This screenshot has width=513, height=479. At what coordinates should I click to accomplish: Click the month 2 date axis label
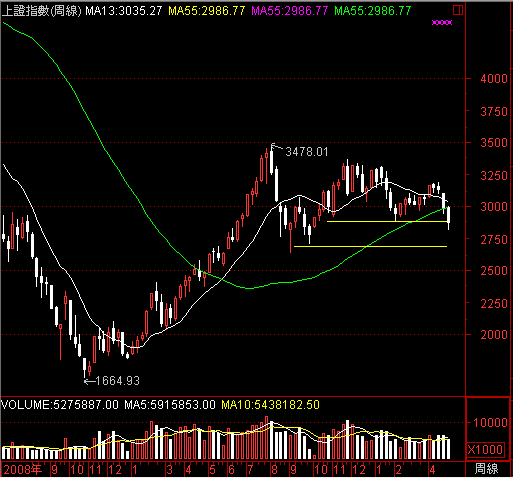tap(398, 470)
